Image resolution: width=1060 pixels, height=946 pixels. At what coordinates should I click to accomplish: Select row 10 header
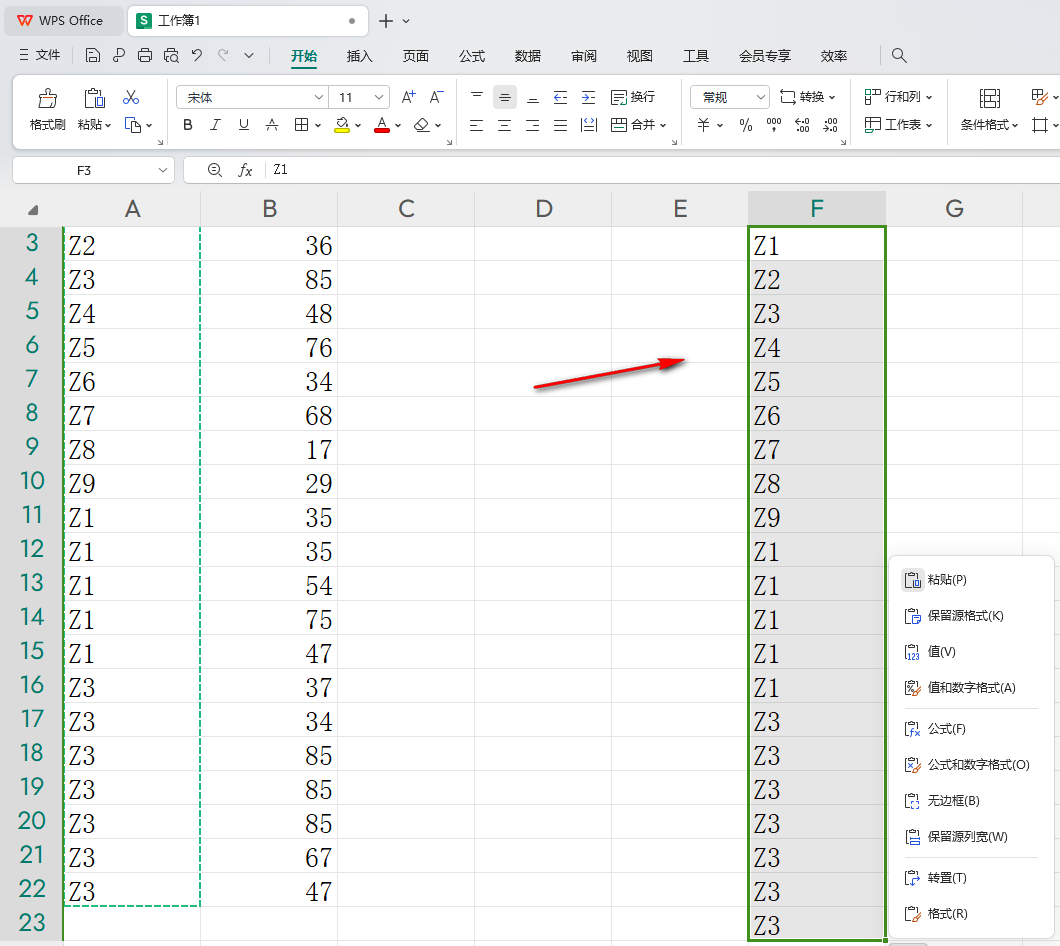click(x=32, y=481)
